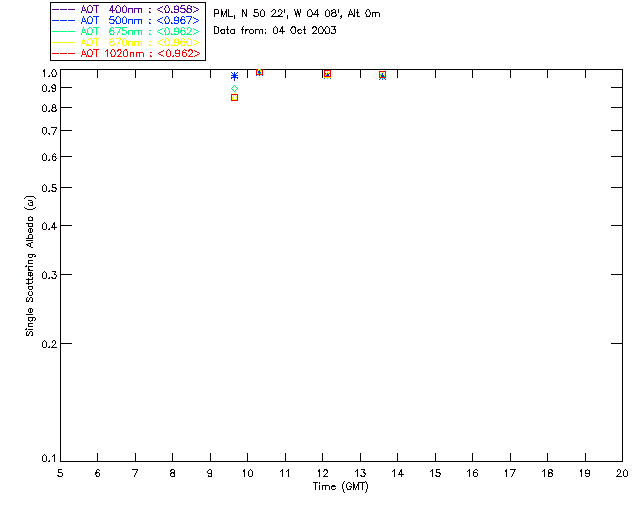The height and width of the screenshot is (512, 640).
Task: Click the 12 tick label on time axis
Action: click(322, 473)
